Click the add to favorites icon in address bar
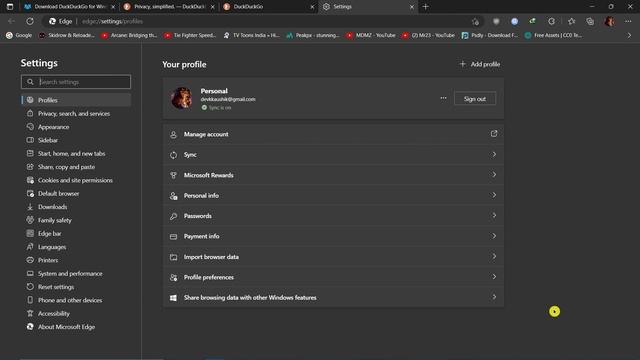Viewport: 640px width, 360px height. click(476, 22)
